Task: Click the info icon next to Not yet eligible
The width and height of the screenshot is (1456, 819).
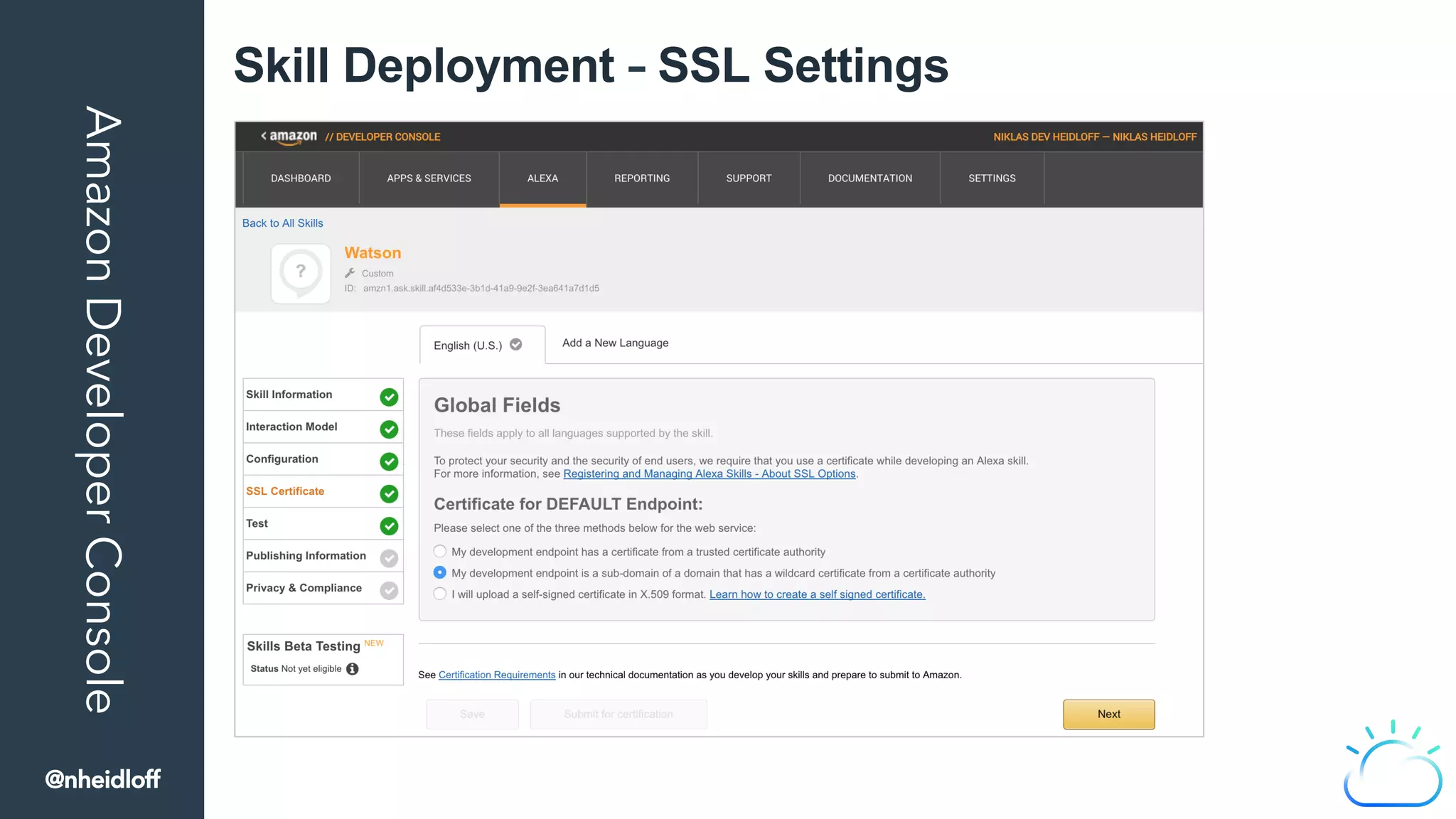Action: point(353,669)
